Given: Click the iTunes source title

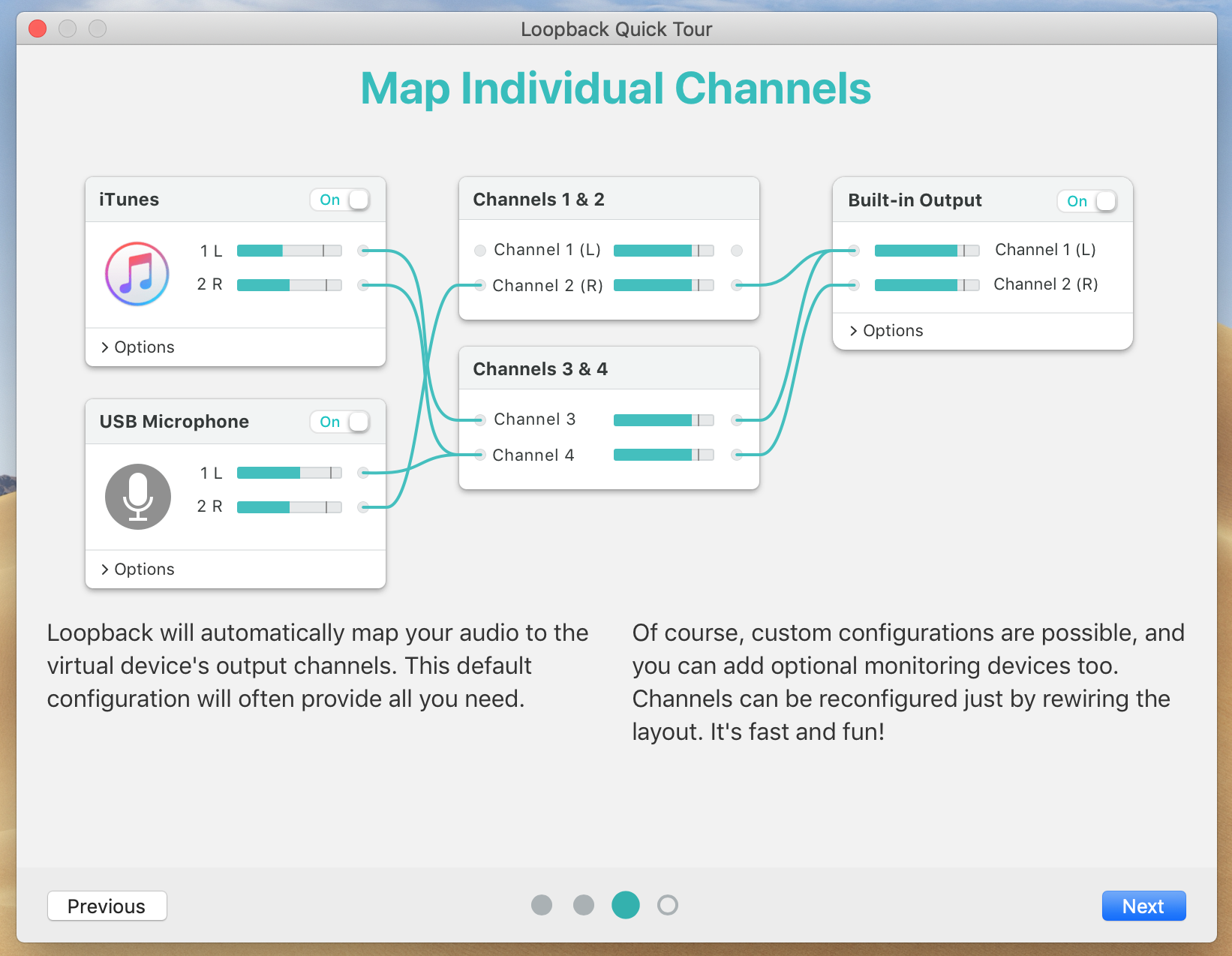Looking at the screenshot, I should click(x=129, y=200).
